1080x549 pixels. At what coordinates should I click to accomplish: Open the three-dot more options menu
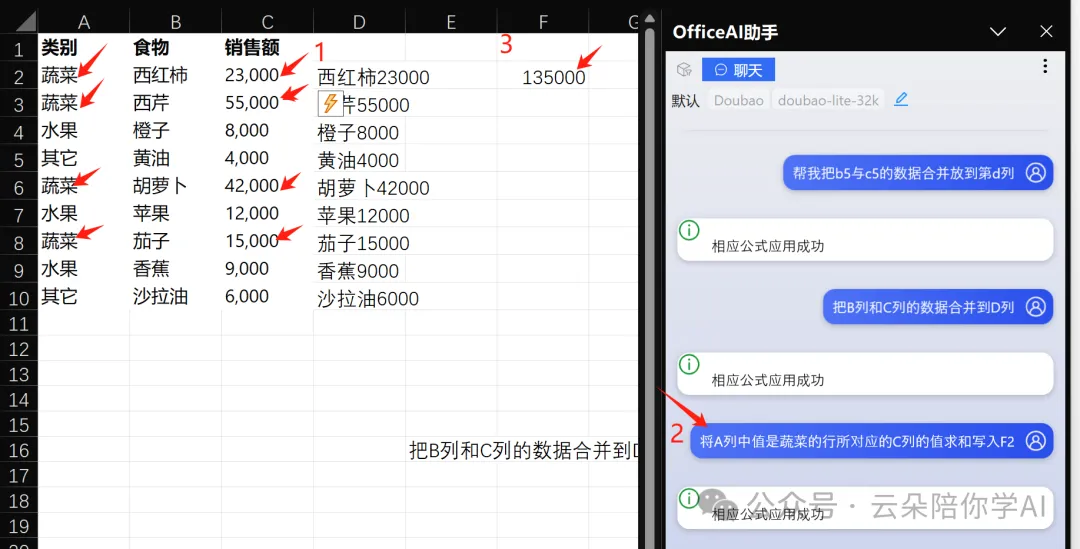pyautogui.click(x=1045, y=66)
